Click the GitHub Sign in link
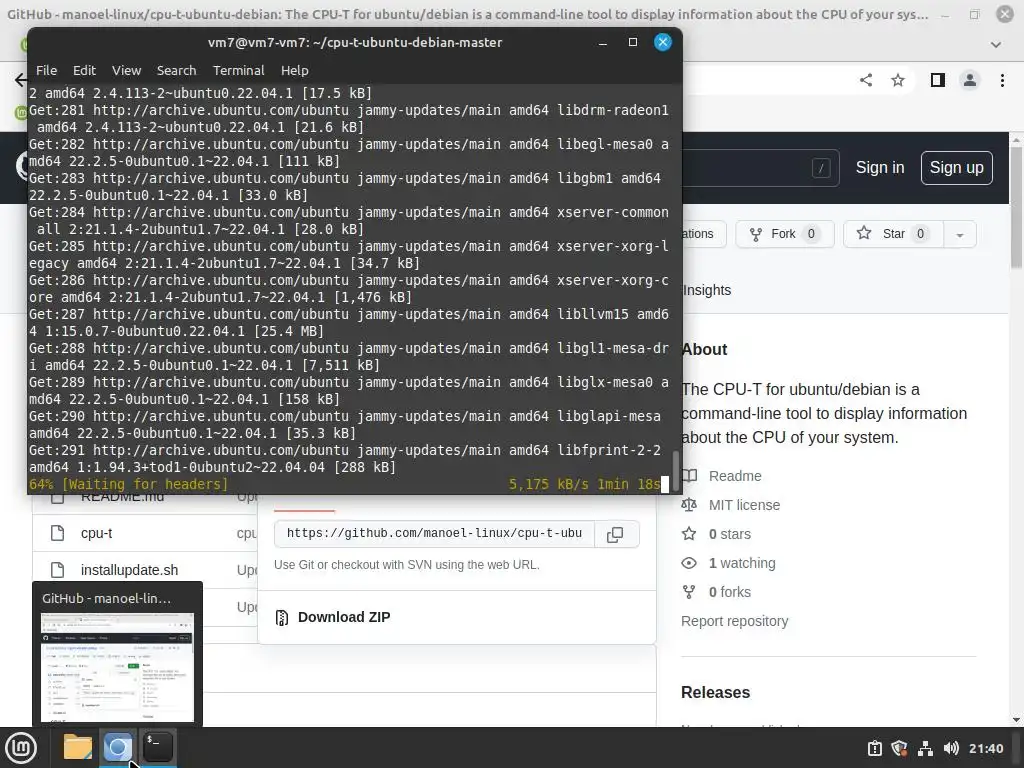The height and width of the screenshot is (768, 1024). click(x=880, y=168)
